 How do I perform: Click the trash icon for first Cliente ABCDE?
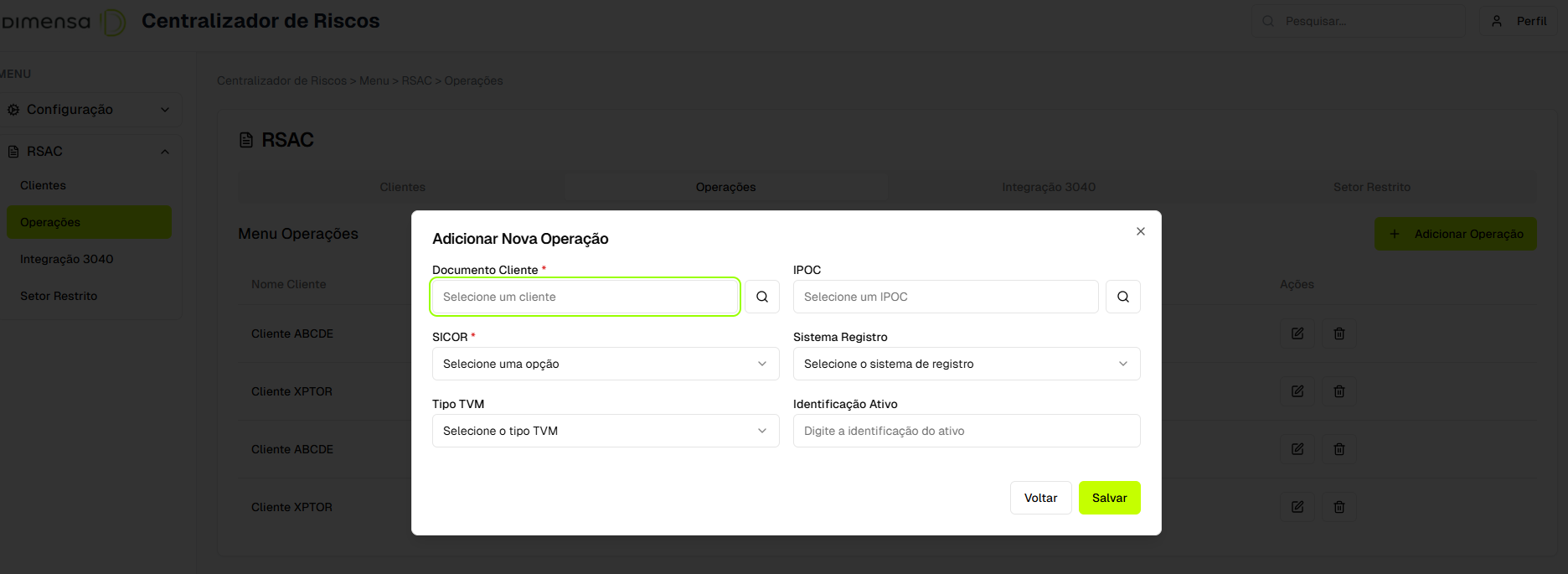coord(1339,334)
